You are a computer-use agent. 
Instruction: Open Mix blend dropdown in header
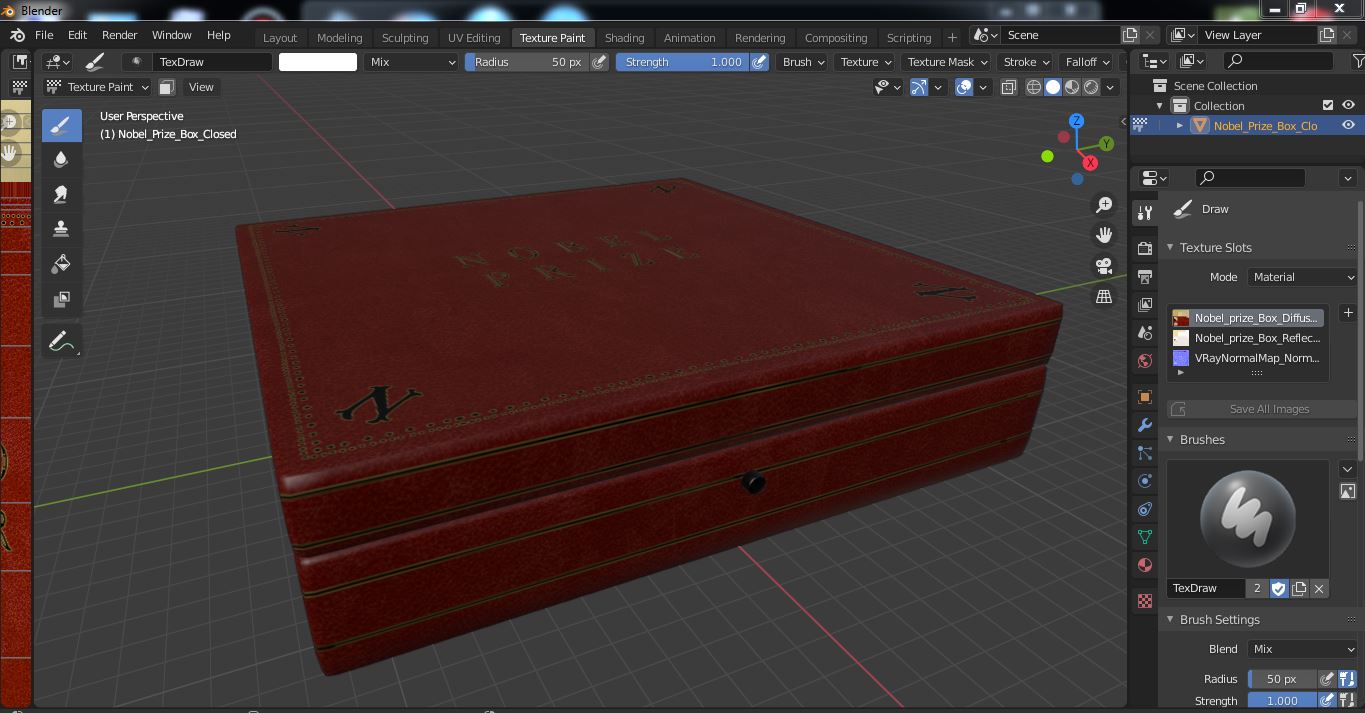pyautogui.click(x=411, y=62)
